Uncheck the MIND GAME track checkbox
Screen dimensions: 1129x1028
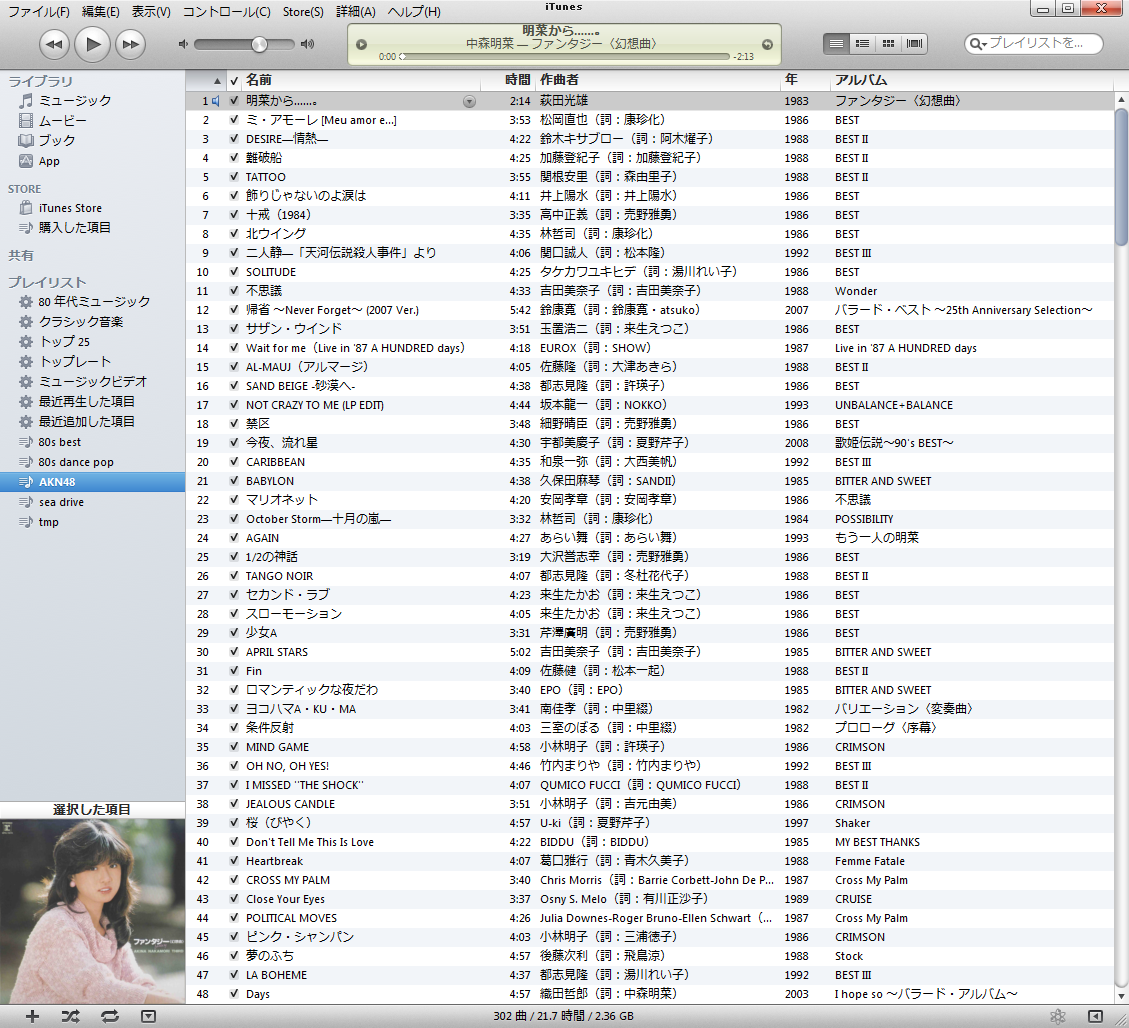click(x=234, y=747)
